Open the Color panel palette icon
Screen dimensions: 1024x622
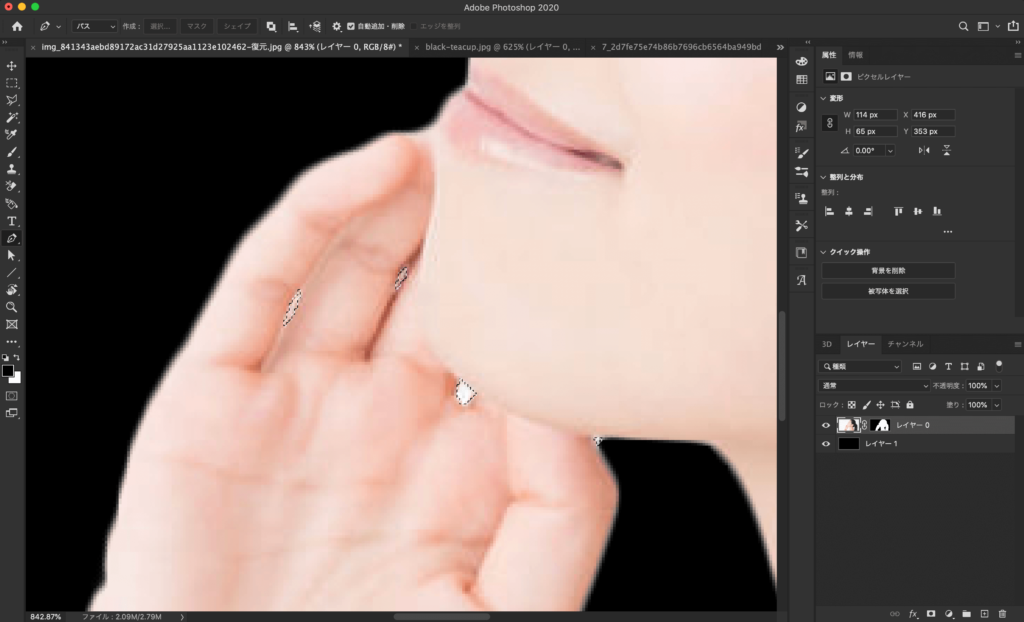801,61
